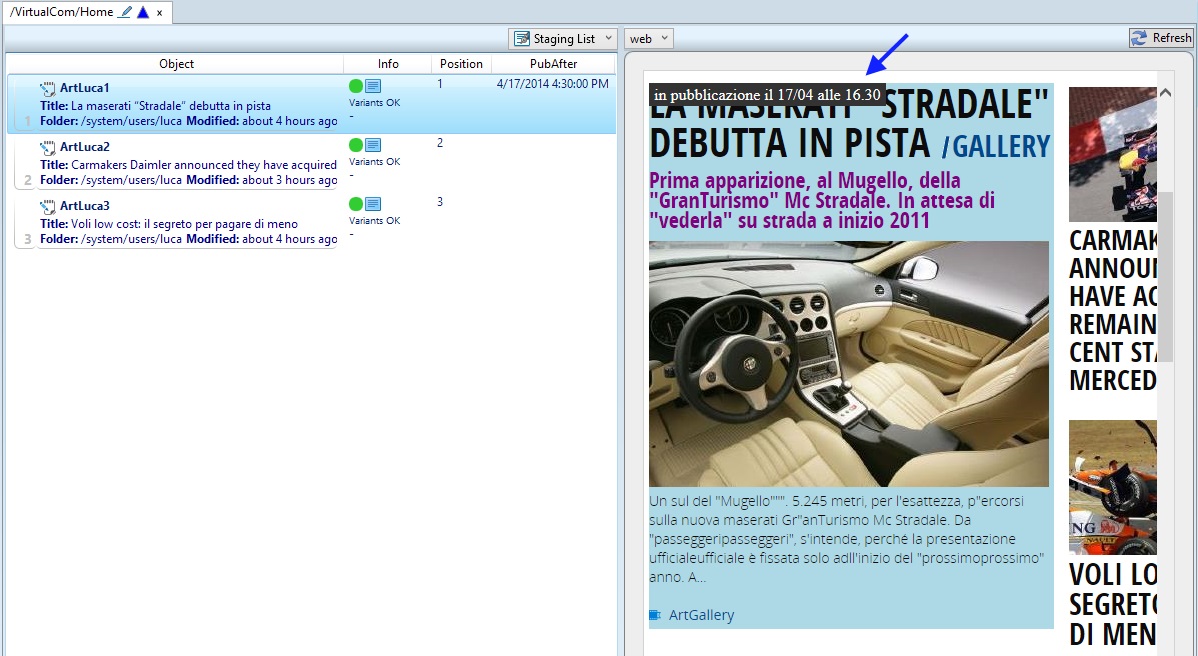Click the green status dot for ArtLuca1

[x=355, y=86]
